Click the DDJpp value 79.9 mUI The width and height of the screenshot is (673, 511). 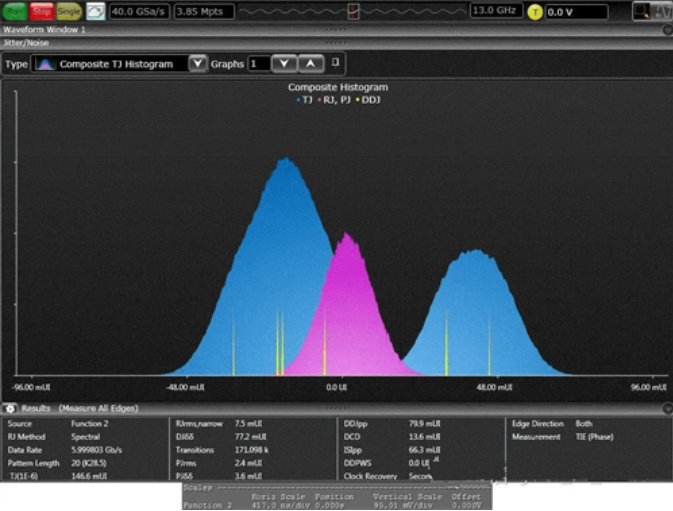point(424,424)
